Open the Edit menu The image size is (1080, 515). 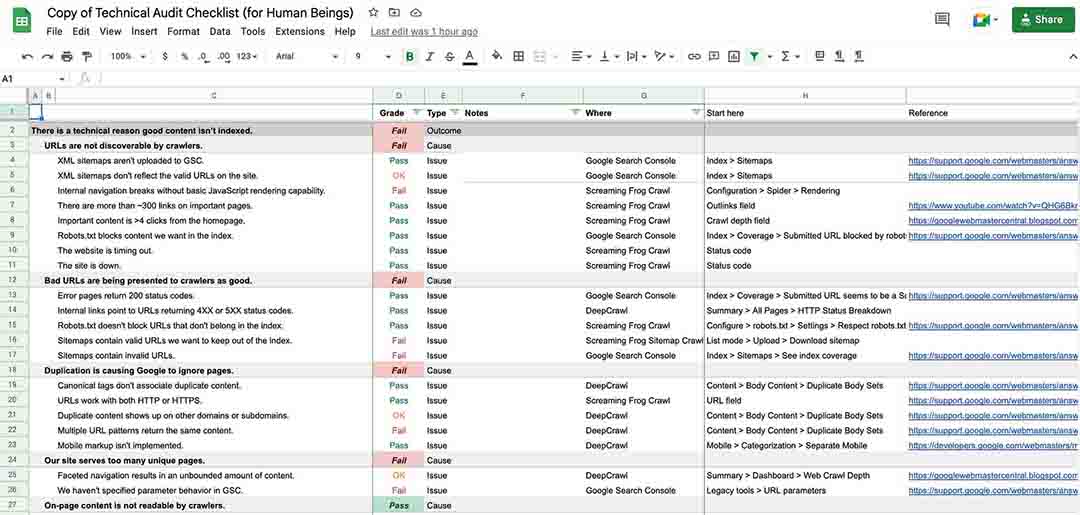coord(81,32)
